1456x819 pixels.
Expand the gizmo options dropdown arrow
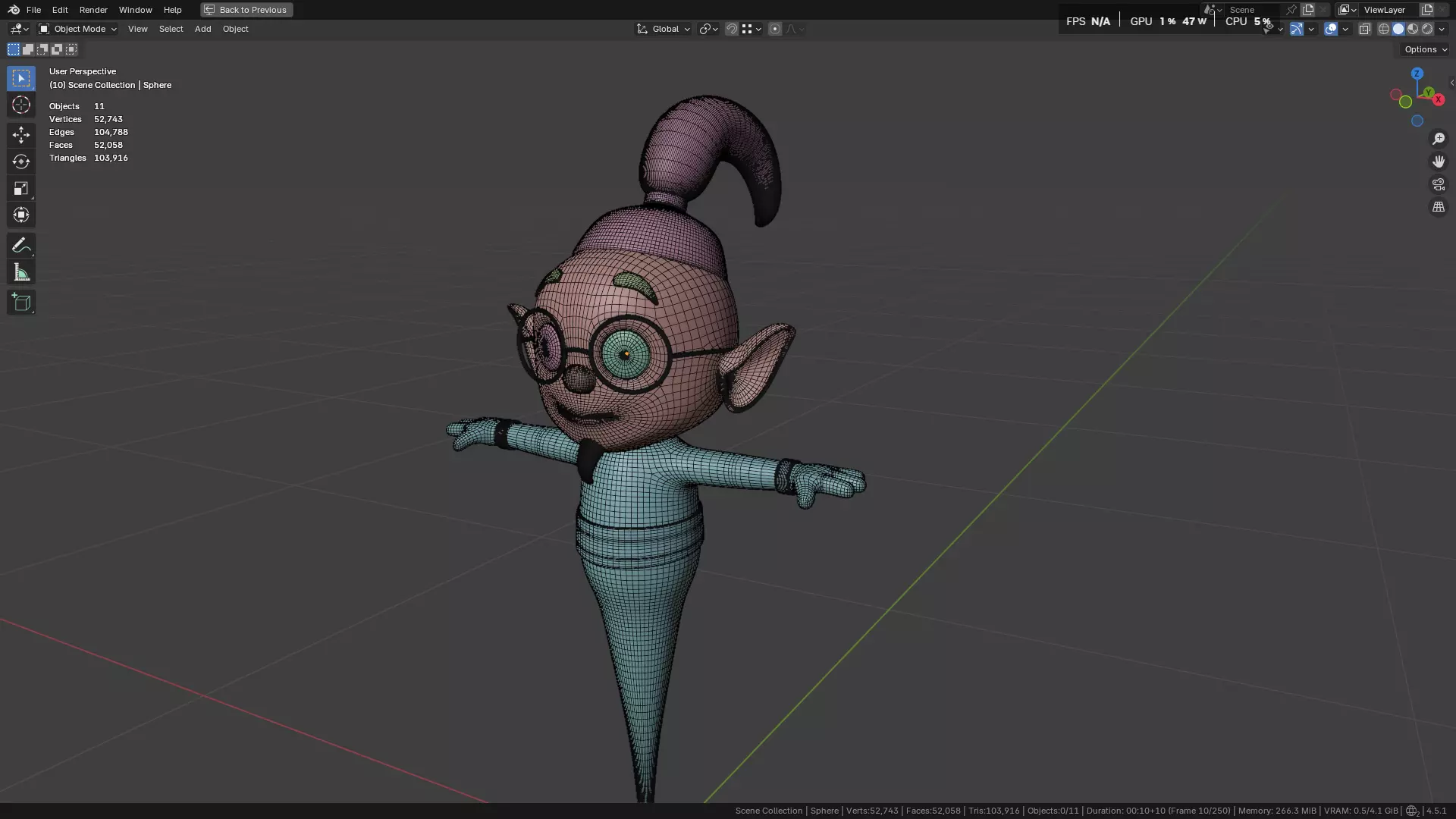pos(1311,29)
